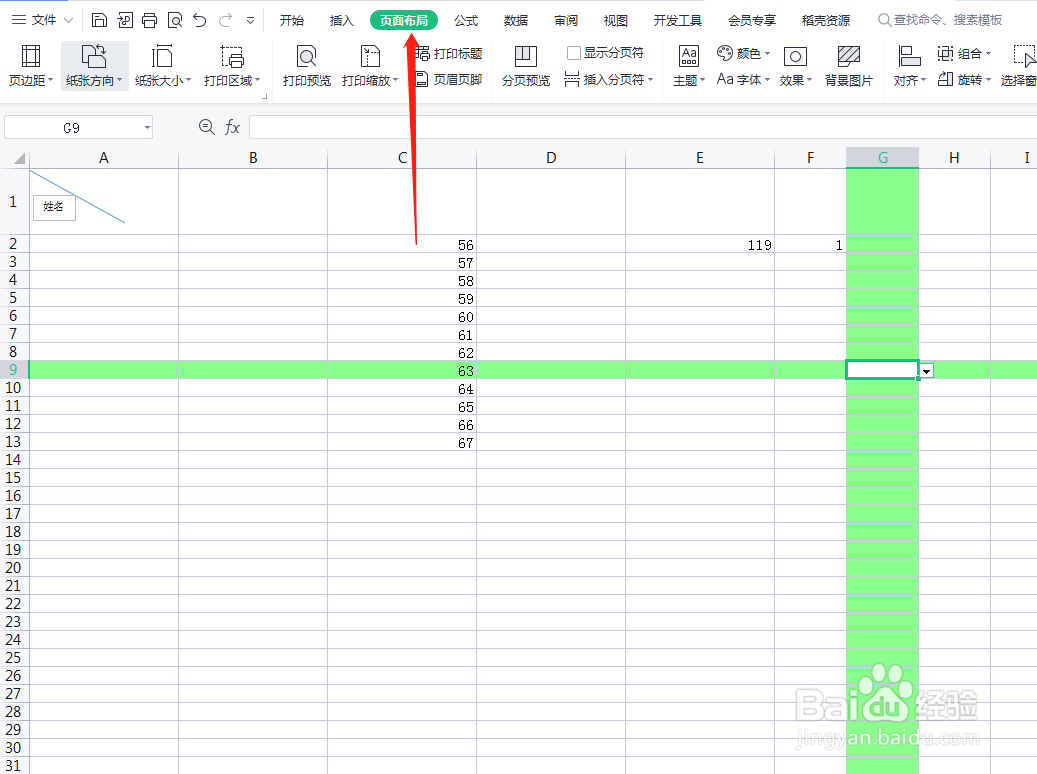Click the Print icon in quick access toolbar

[149, 21]
